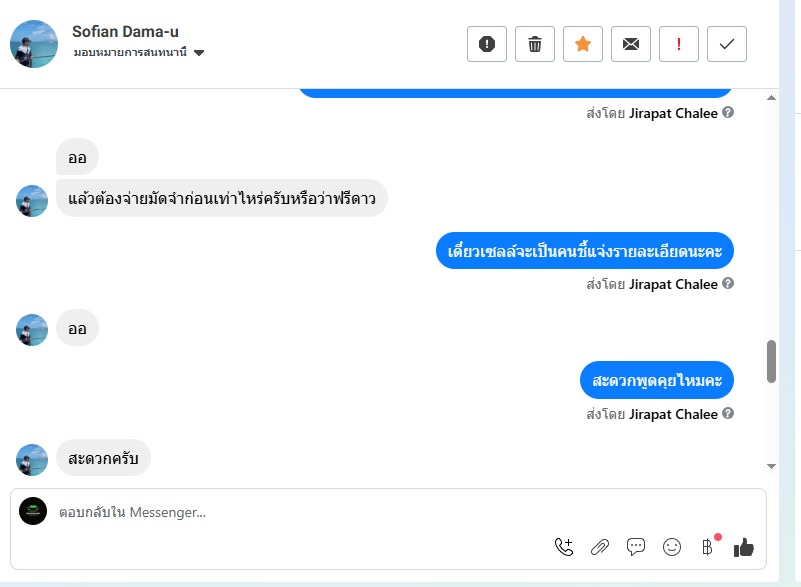This screenshot has width=801, height=587.
Task: Click help icon under สะดวกพูดคุยไหมคะ message
Action: 728,413
